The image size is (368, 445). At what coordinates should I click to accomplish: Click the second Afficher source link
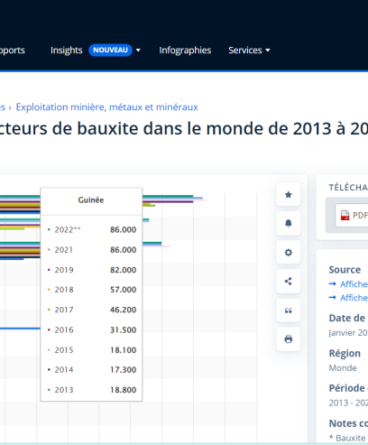click(x=354, y=298)
